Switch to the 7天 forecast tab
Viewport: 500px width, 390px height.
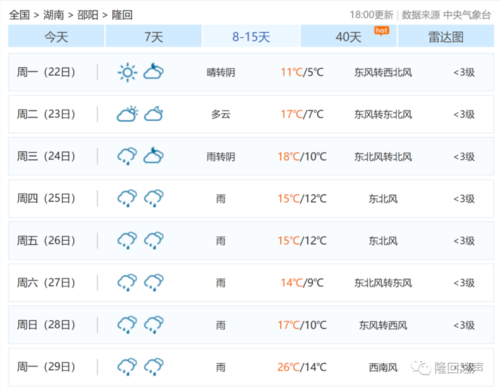tap(154, 36)
